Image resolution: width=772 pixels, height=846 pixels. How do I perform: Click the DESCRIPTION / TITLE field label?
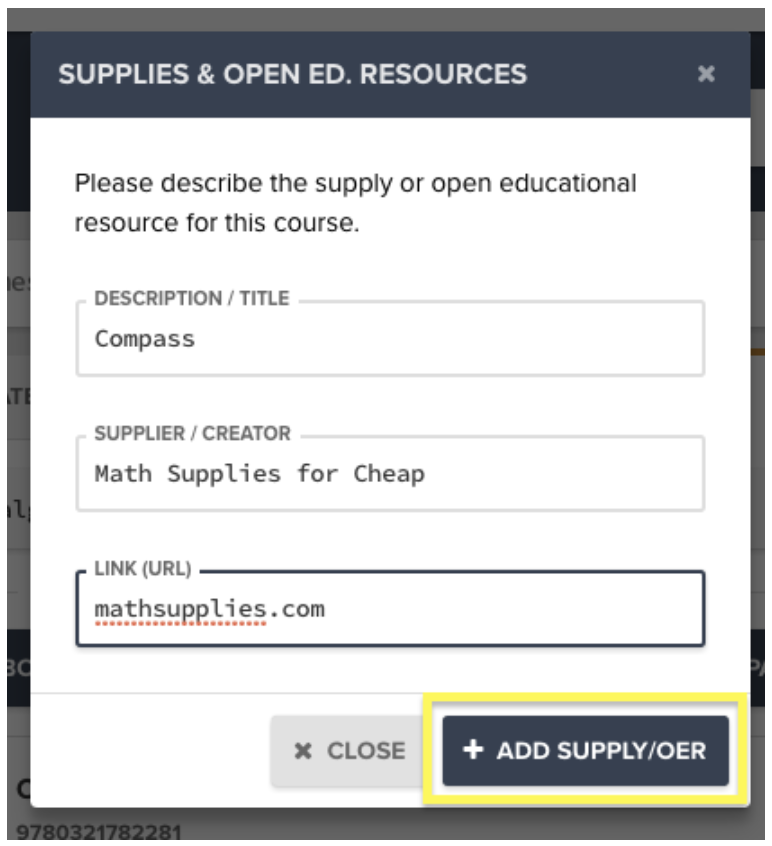click(191, 299)
